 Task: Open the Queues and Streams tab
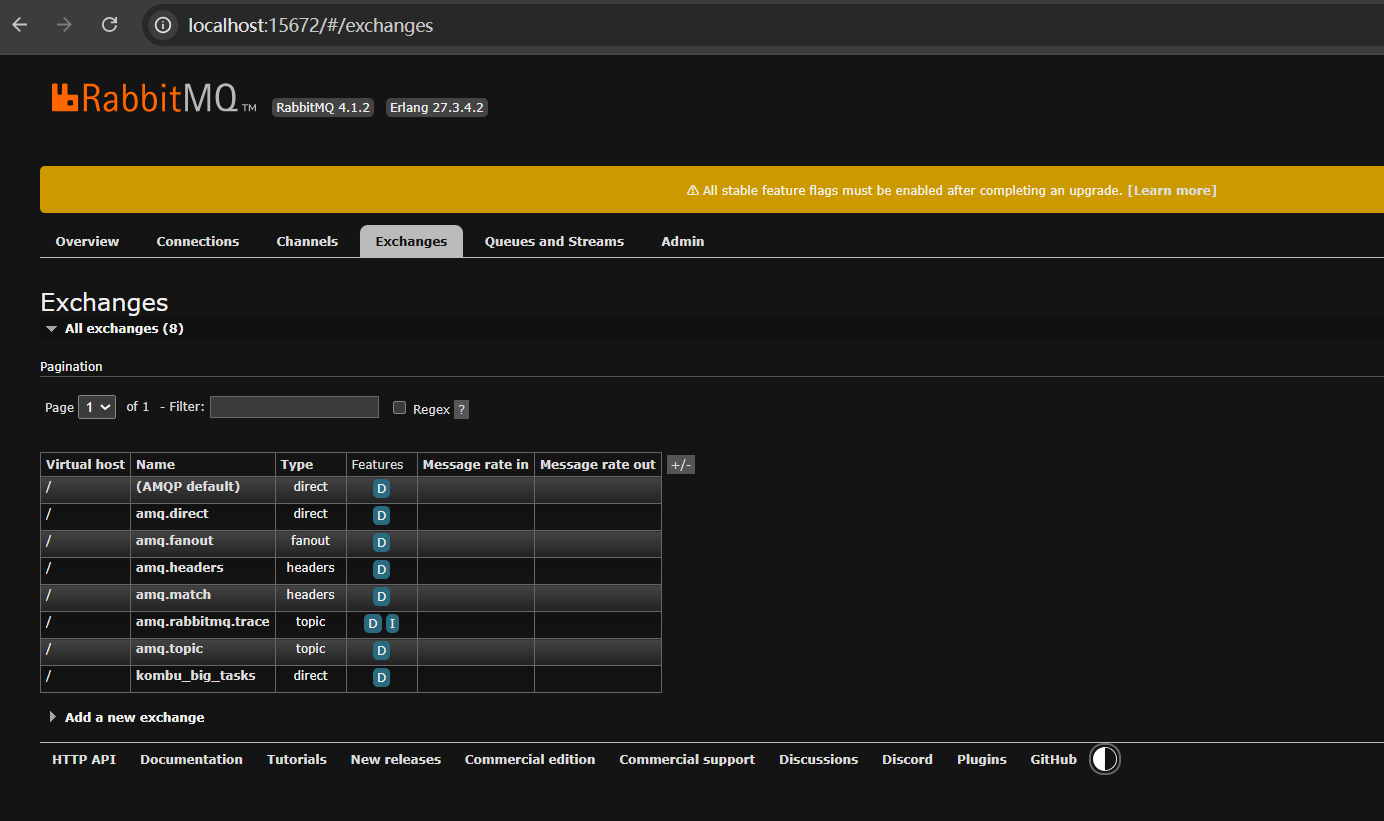(x=554, y=241)
